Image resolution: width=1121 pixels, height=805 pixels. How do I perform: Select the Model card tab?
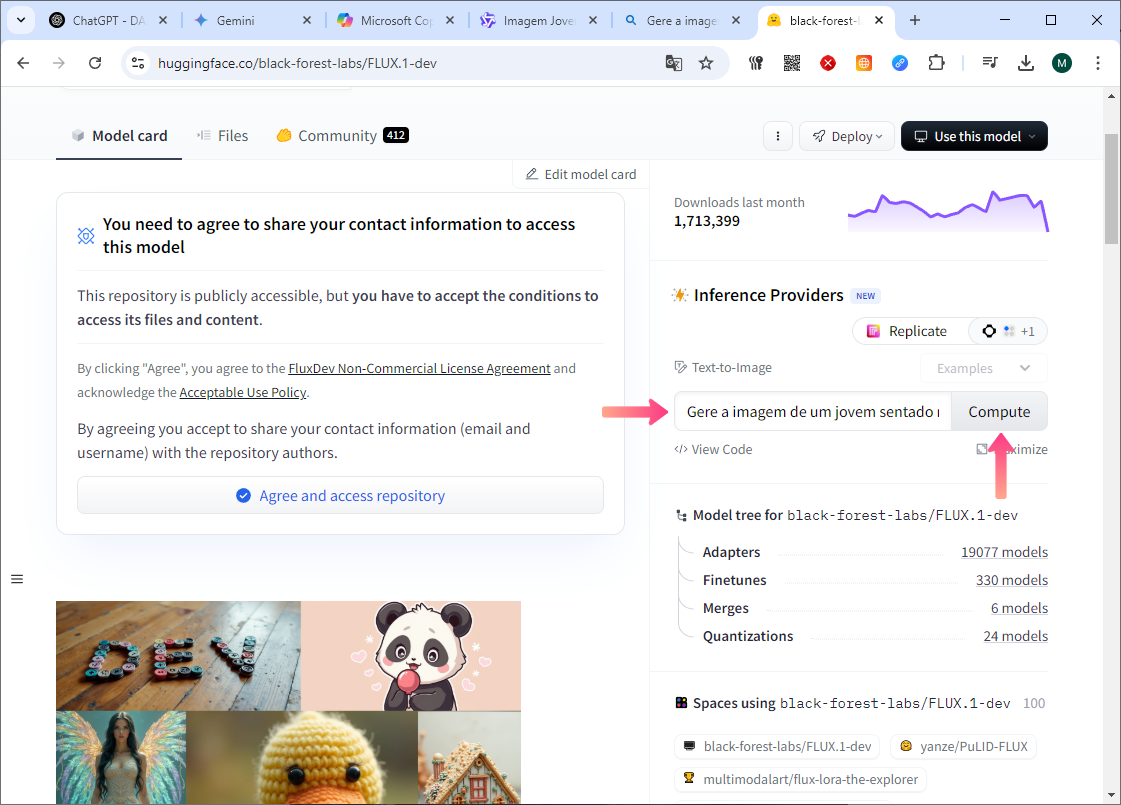(119, 136)
